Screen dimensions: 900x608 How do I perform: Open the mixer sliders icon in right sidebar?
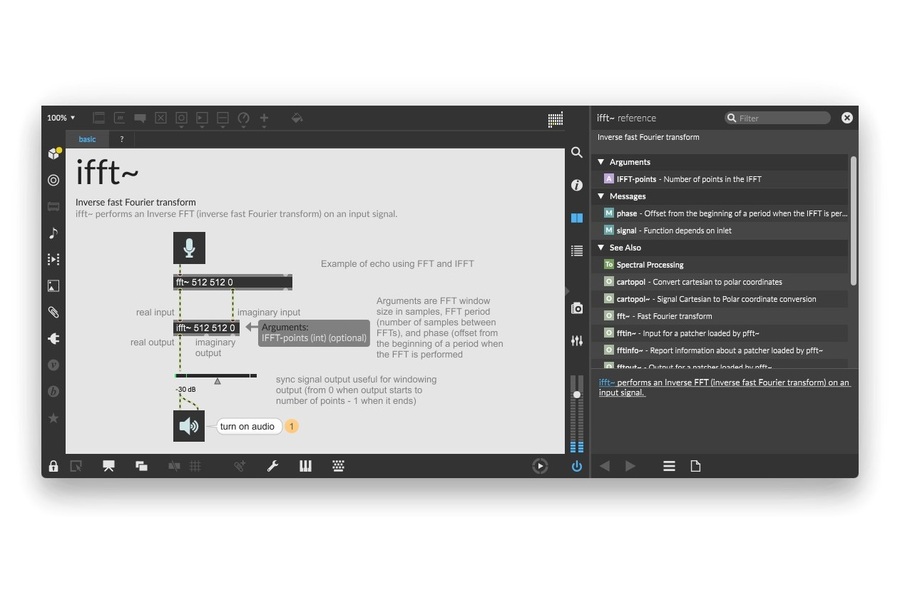click(x=577, y=341)
